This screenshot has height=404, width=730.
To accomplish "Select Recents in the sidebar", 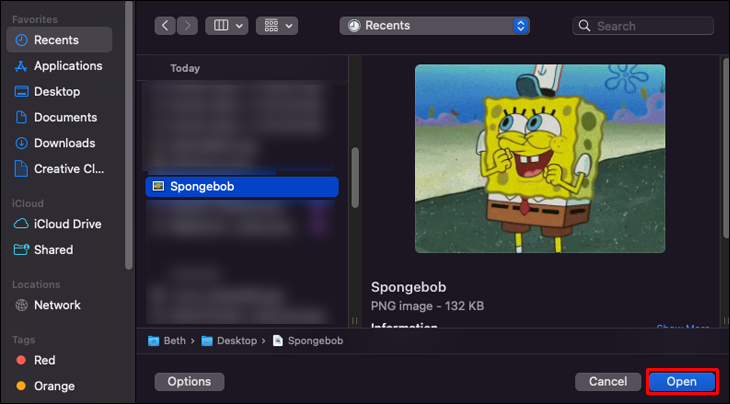I will tap(56, 40).
